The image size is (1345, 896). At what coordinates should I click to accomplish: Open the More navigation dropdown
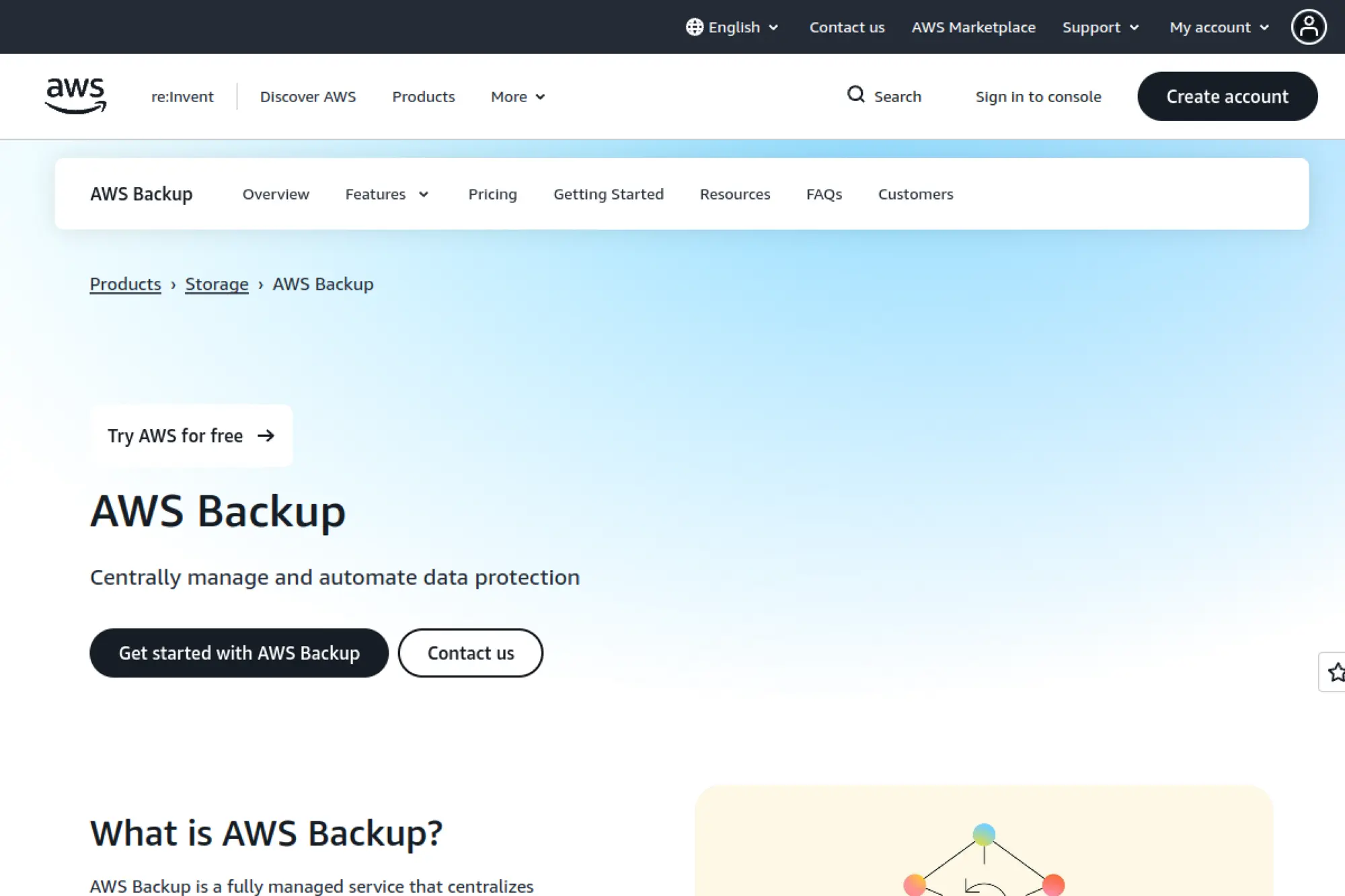pos(517,96)
